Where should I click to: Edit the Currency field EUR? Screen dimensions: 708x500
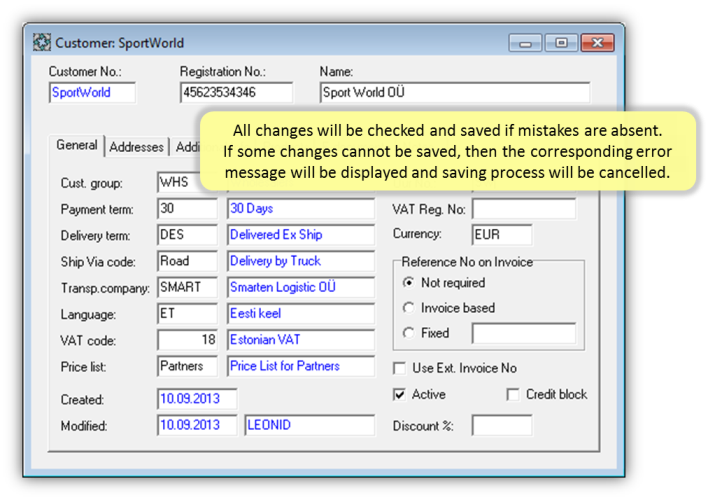coord(502,235)
